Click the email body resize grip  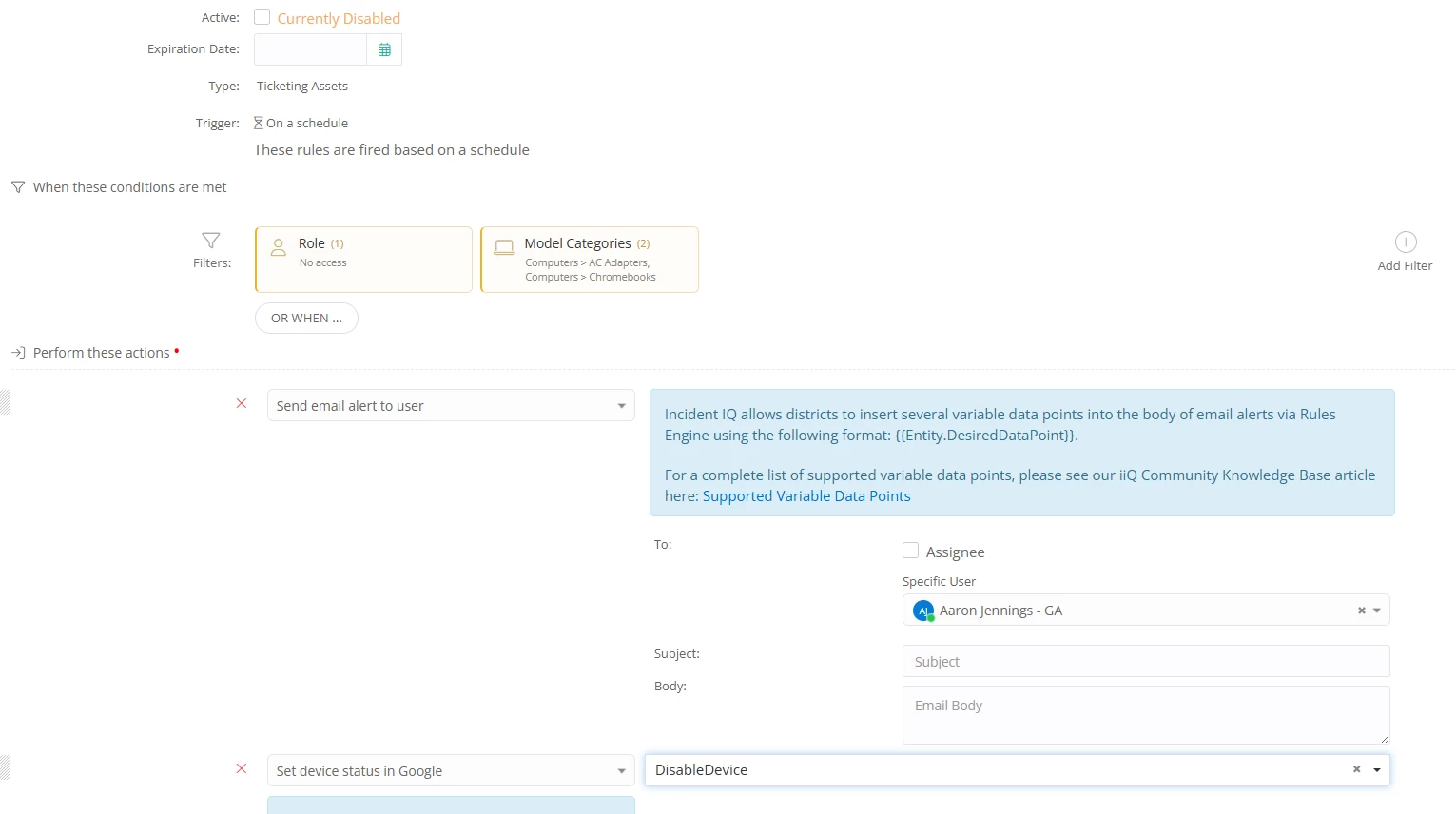click(x=1385, y=739)
